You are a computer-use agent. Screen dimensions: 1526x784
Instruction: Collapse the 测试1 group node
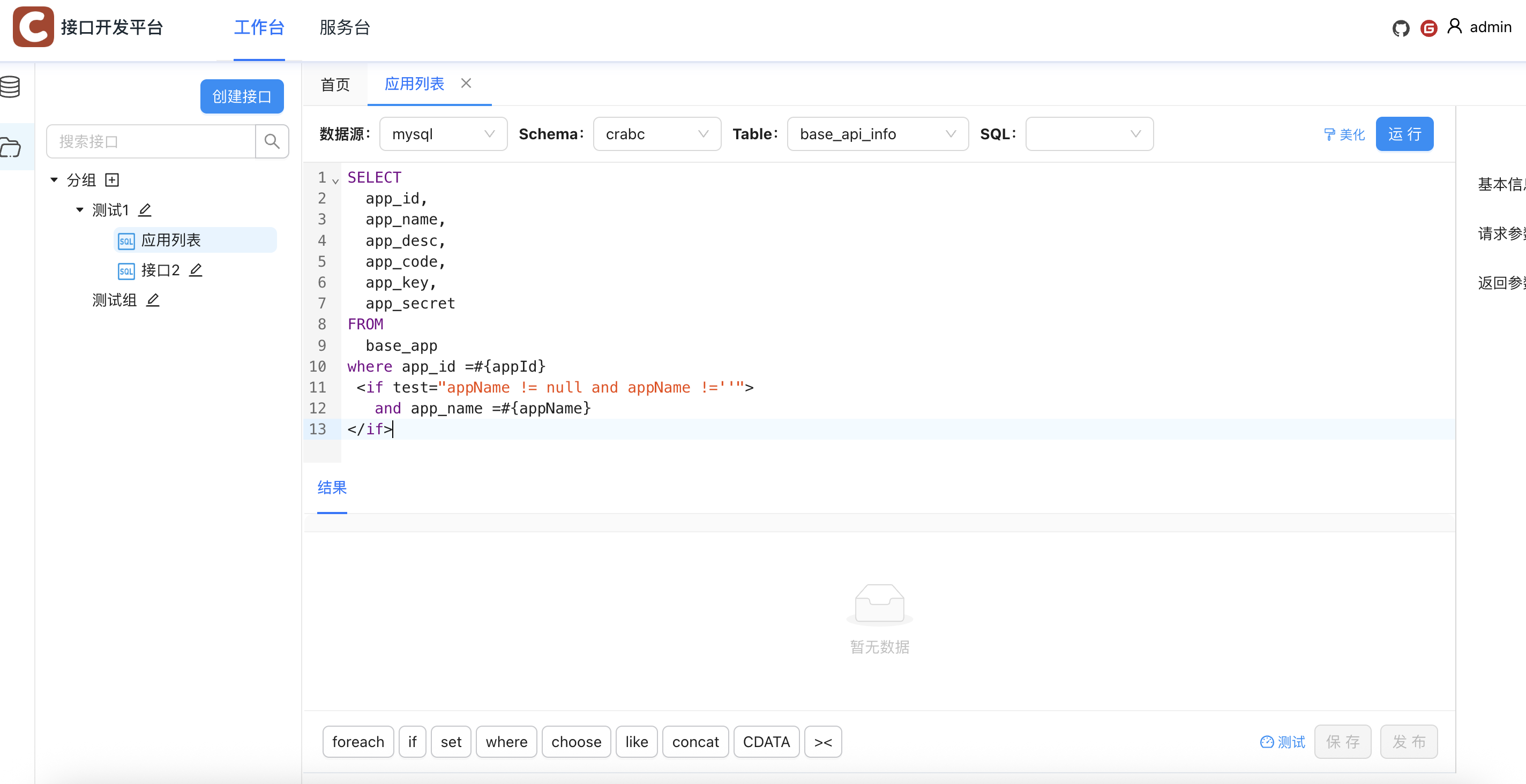pyautogui.click(x=80, y=209)
